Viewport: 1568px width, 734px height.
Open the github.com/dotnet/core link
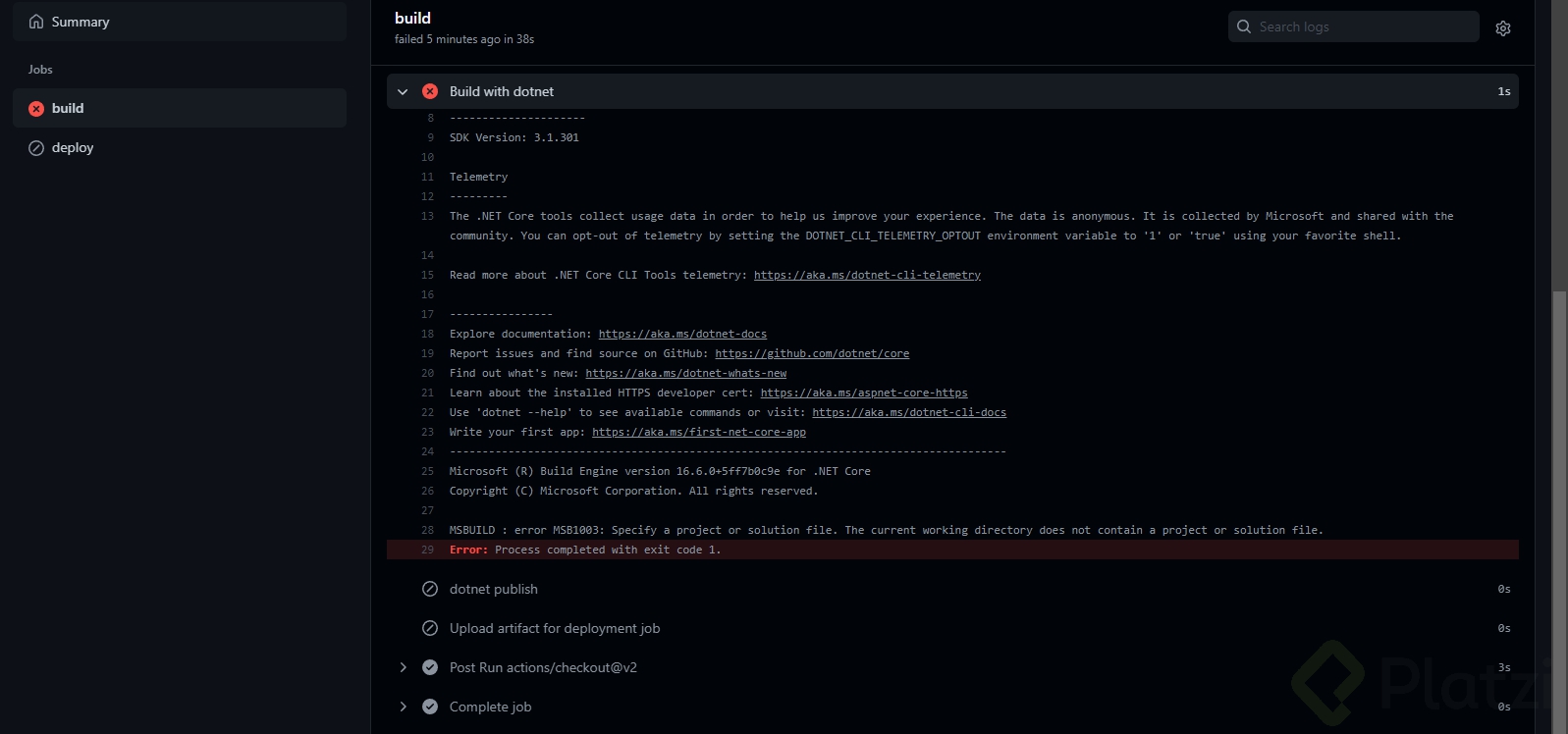click(812, 353)
